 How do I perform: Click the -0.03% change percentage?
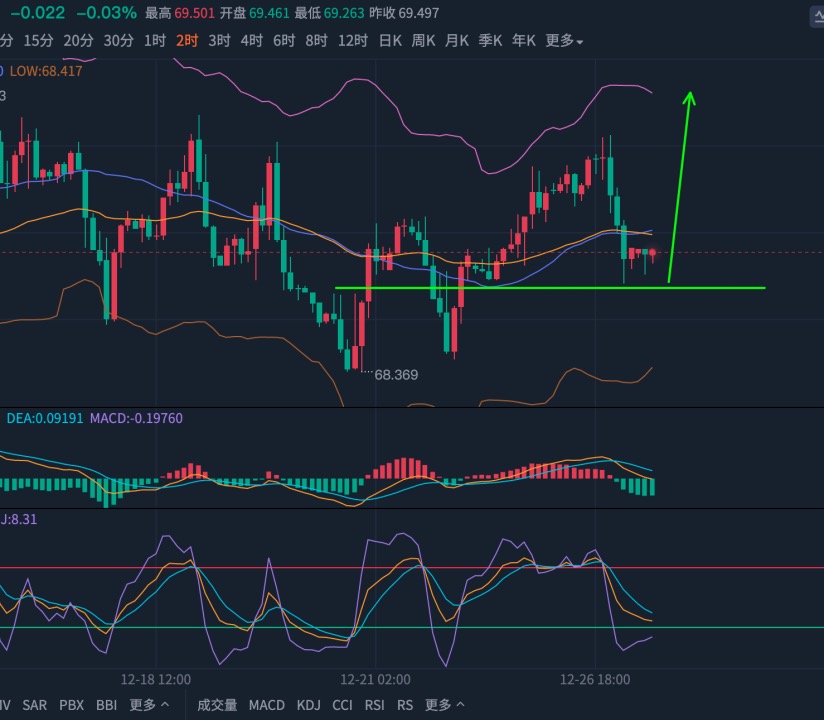pyautogui.click(x=107, y=13)
